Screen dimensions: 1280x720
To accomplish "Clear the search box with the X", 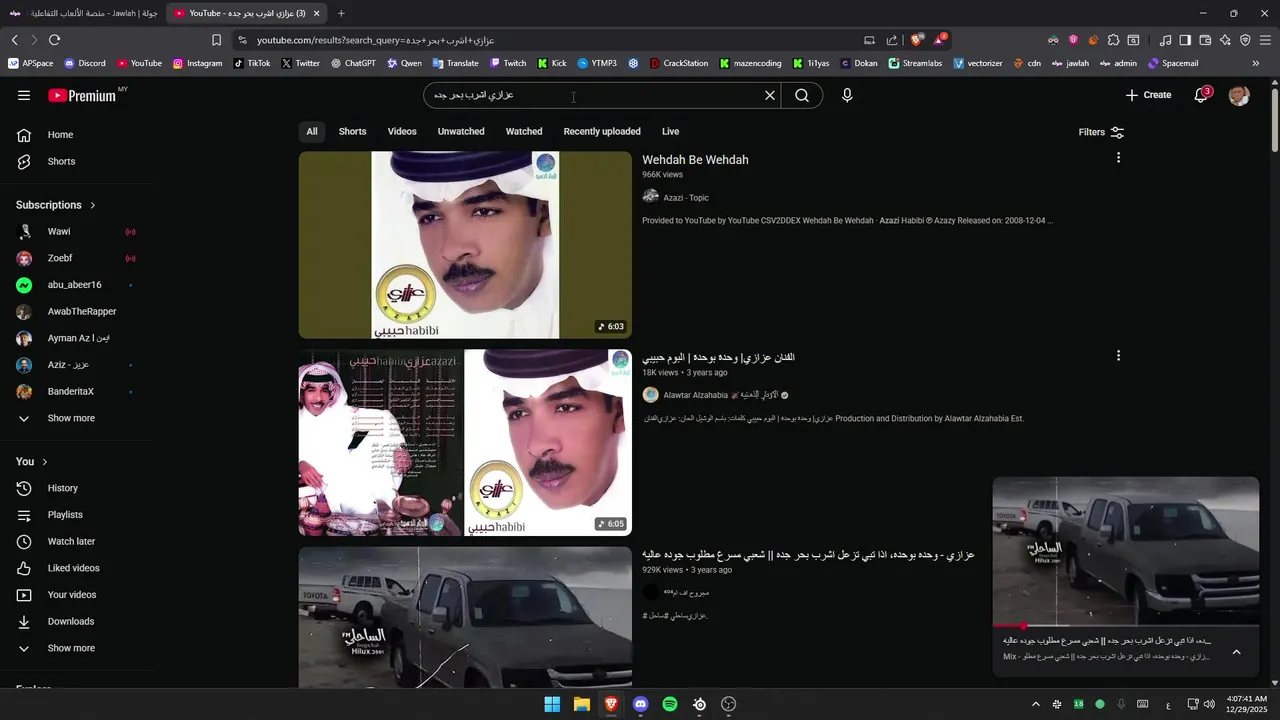I will click(x=770, y=95).
